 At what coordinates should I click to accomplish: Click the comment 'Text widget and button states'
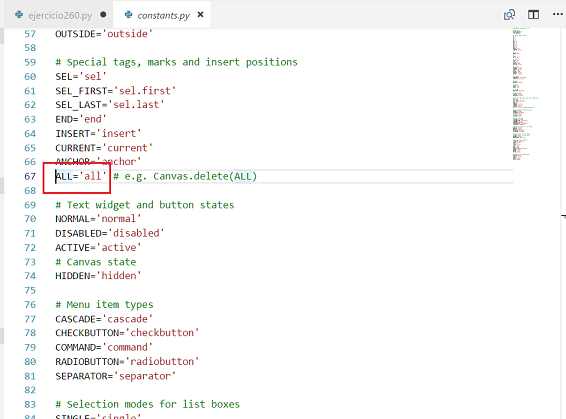pyautogui.click(x=144, y=205)
